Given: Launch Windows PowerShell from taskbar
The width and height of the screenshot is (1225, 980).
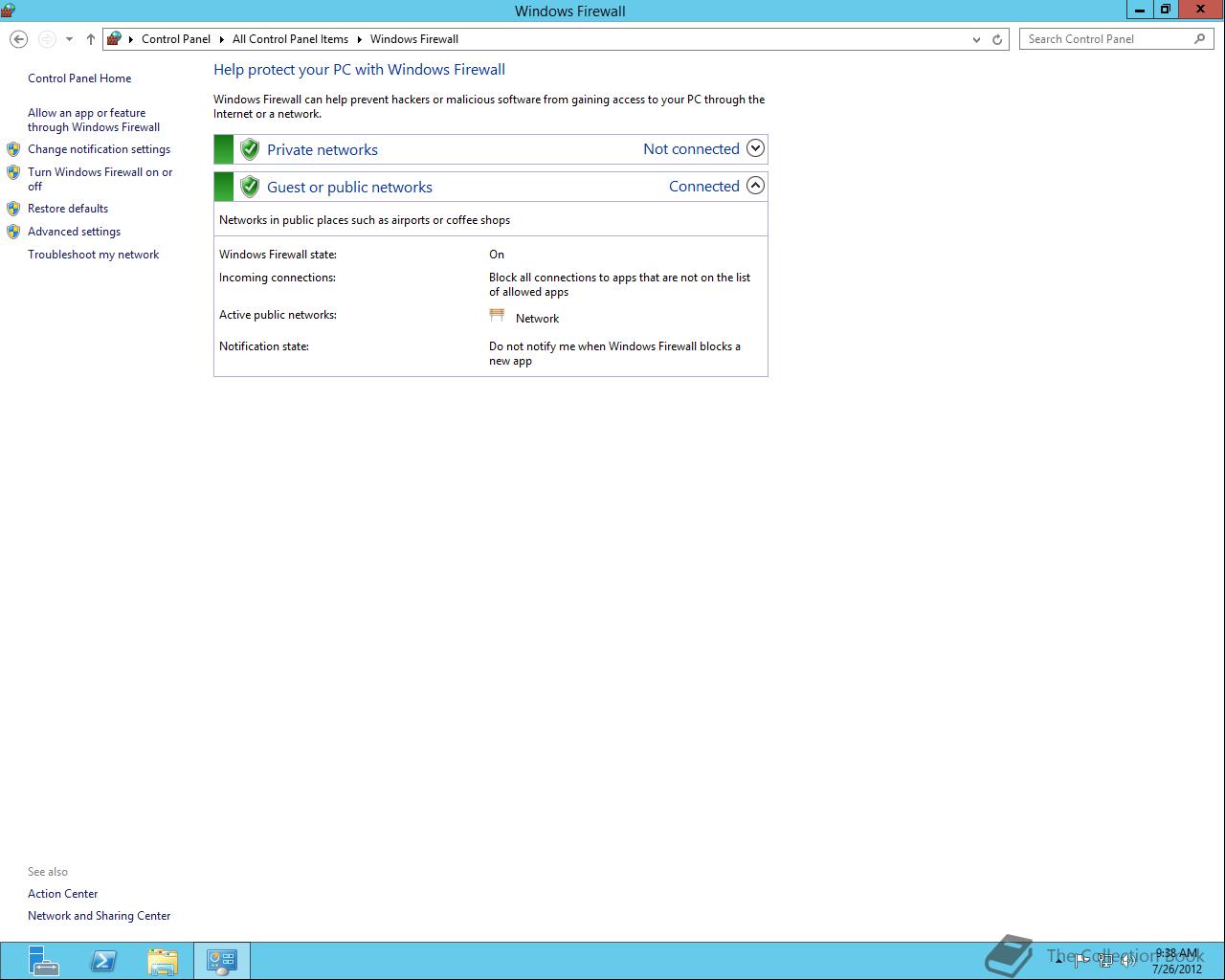Looking at the screenshot, I should (x=103, y=961).
